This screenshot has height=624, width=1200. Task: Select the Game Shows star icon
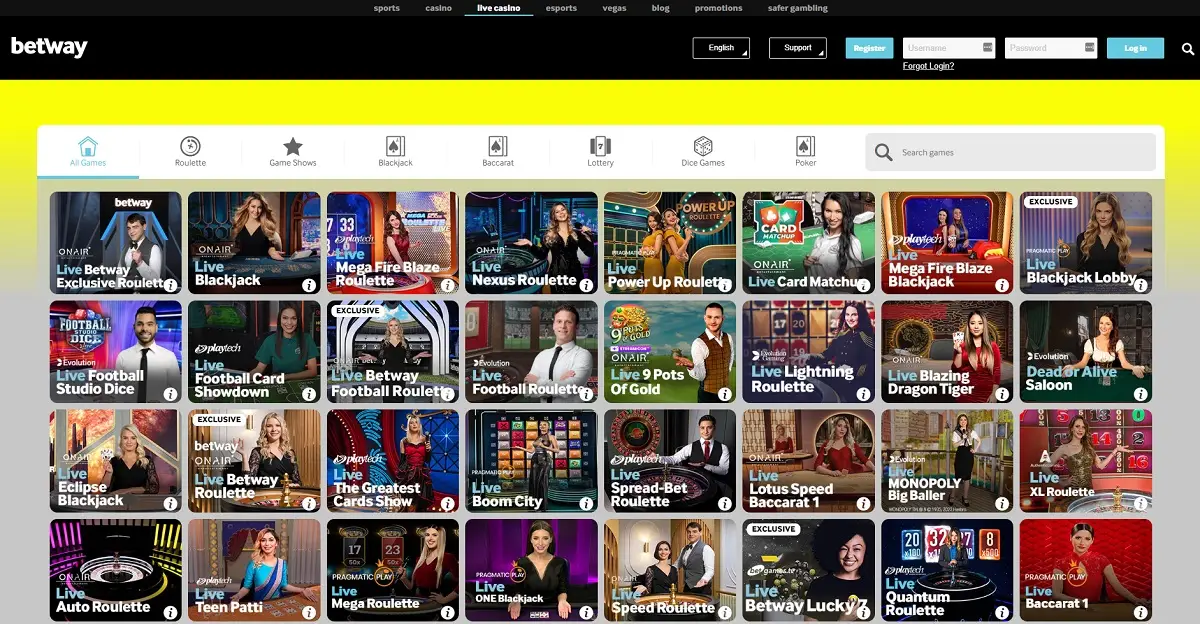(293, 146)
